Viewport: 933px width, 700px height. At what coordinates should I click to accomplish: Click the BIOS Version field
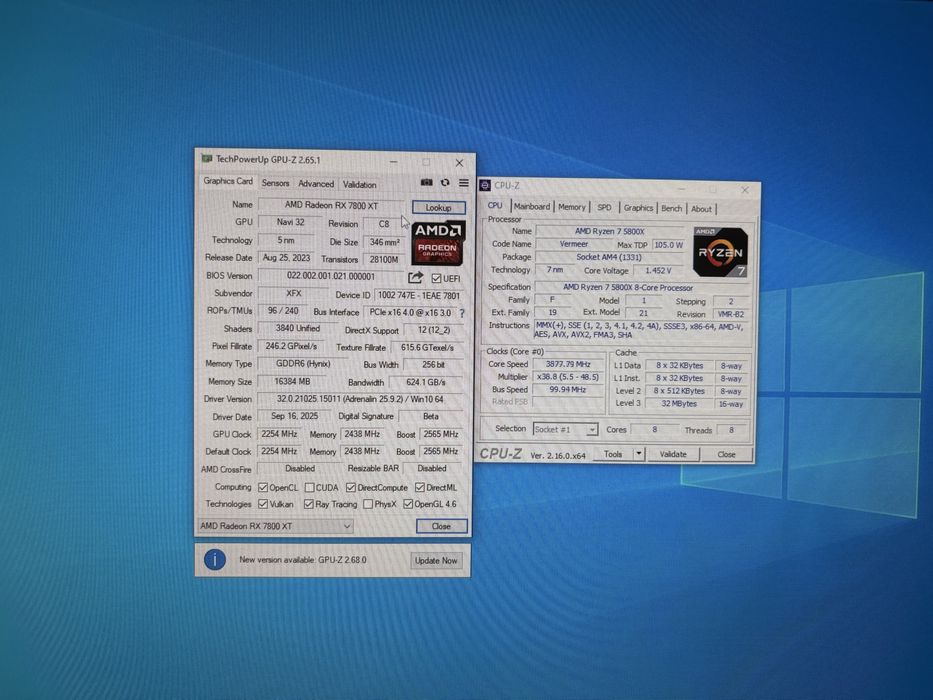click(x=331, y=276)
